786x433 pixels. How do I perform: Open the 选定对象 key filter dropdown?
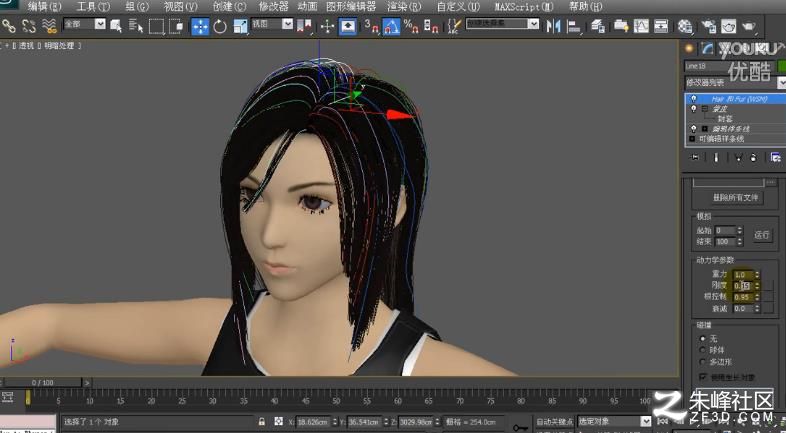[x=614, y=421]
